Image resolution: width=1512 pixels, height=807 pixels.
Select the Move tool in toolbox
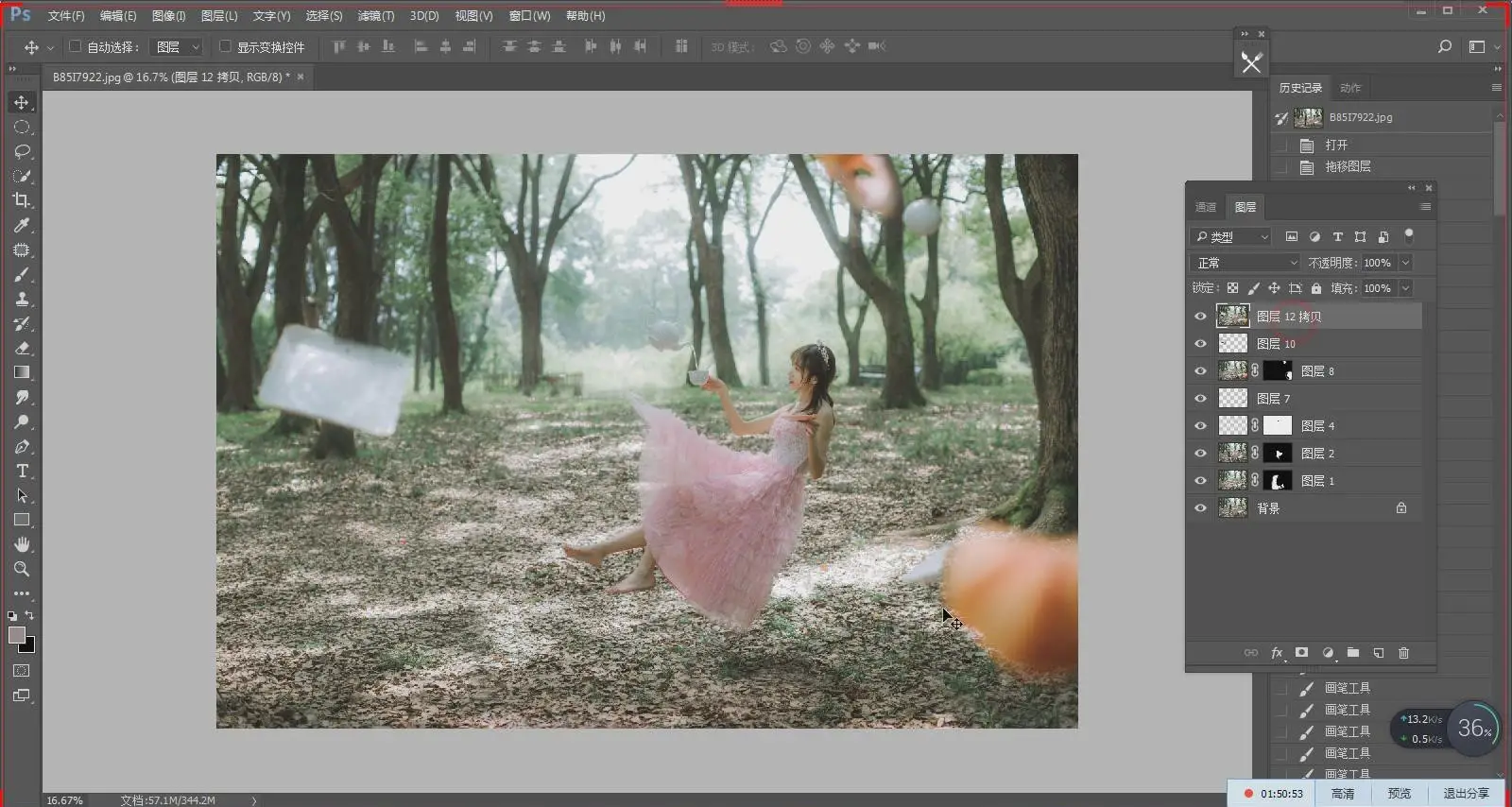coord(22,102)
